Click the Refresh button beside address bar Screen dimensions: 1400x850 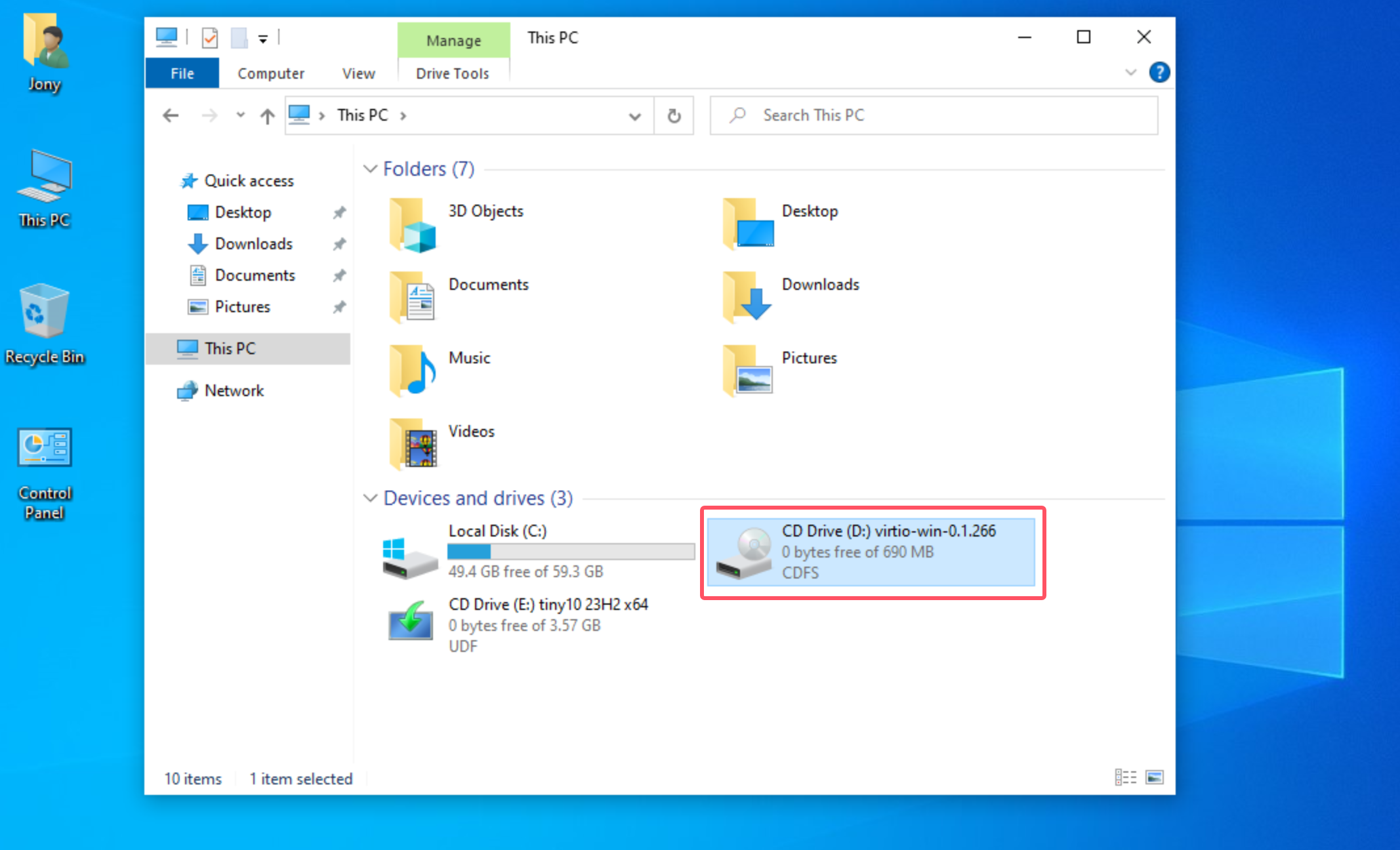click(x=674, y=116)
